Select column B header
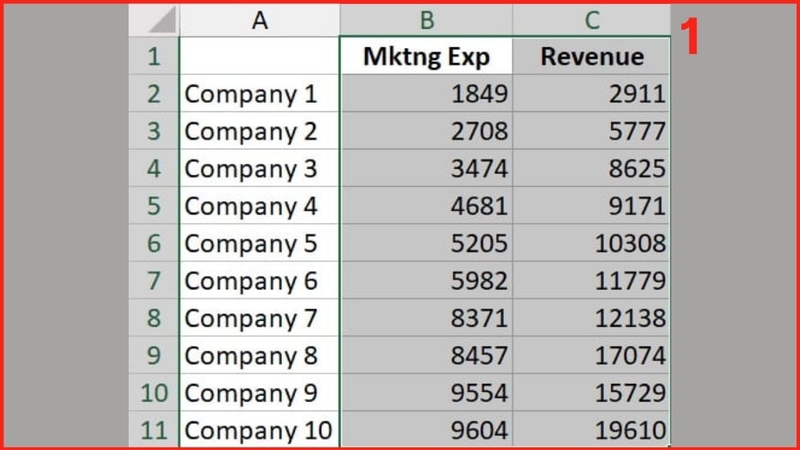 point(427,20)
